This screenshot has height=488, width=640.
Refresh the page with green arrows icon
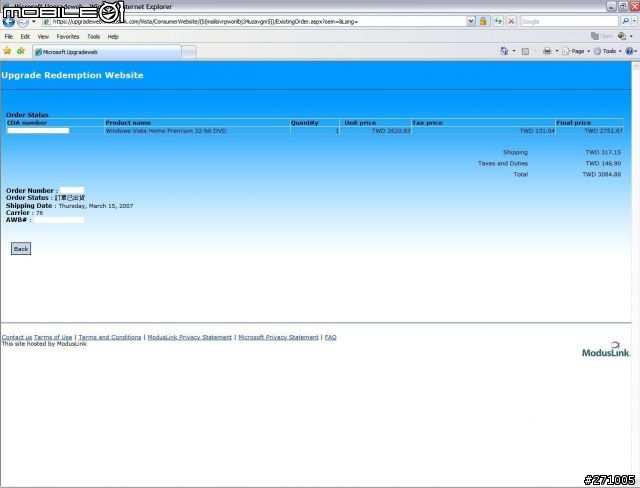coord(498,22)
